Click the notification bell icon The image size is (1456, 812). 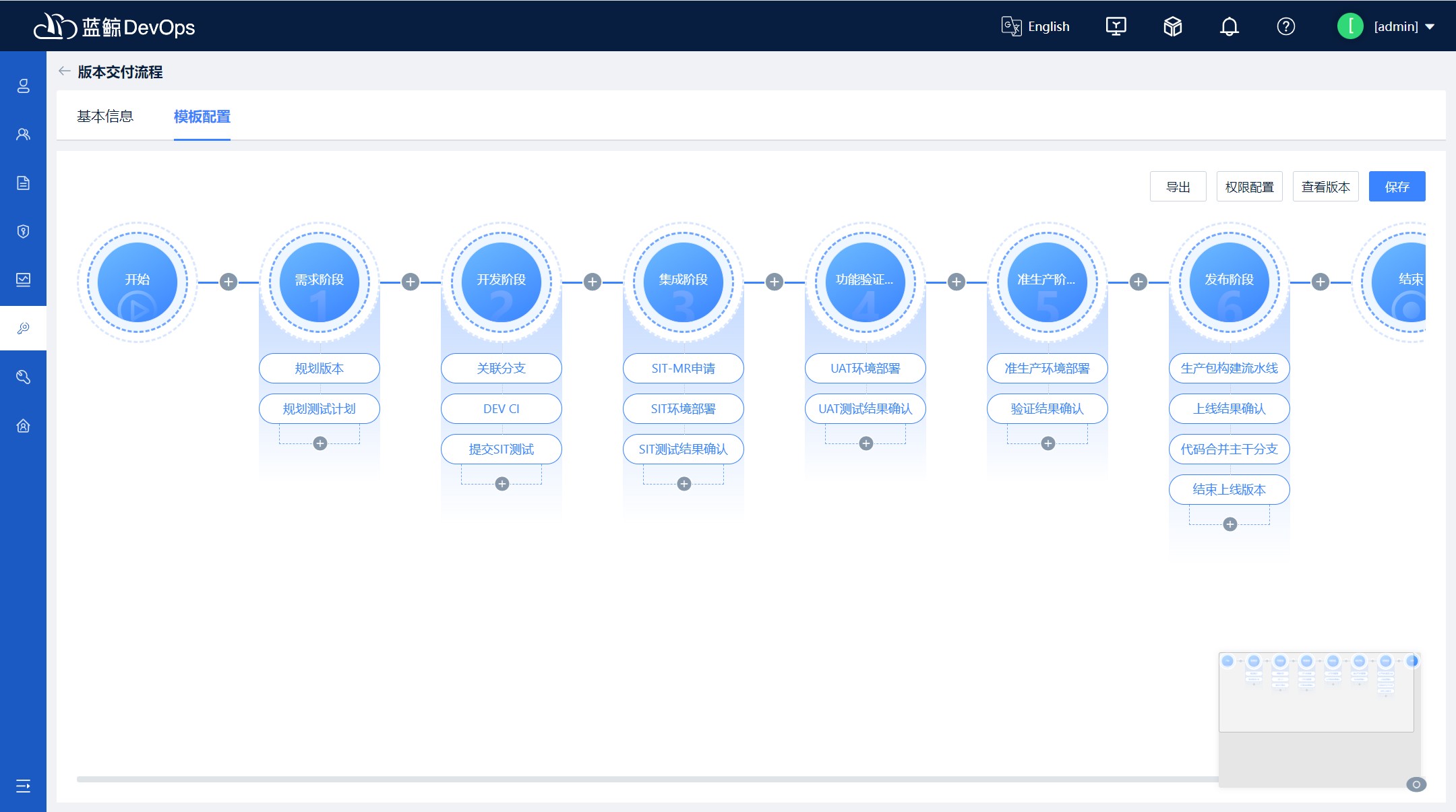(1229, 27)
